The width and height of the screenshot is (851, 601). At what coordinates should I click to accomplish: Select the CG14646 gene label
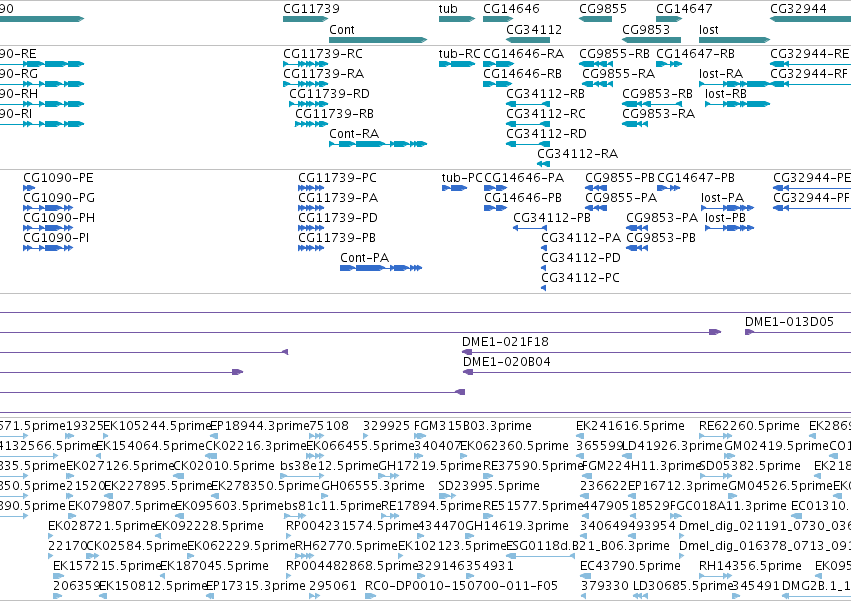tap(511, 9)
